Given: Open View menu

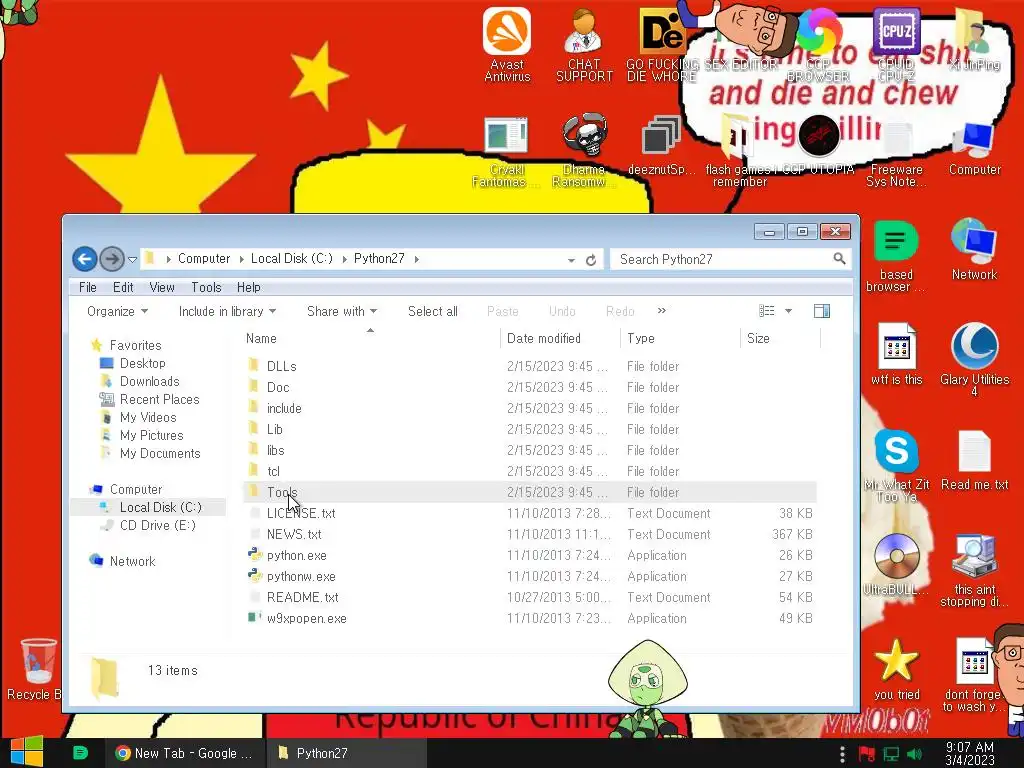Looking at the screenshot, I should [161, 287].
